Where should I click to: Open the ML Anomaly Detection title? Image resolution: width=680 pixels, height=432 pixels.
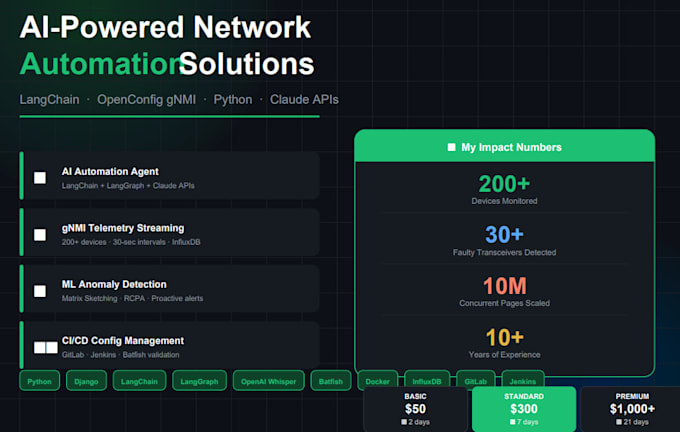[x=114, y=285]
